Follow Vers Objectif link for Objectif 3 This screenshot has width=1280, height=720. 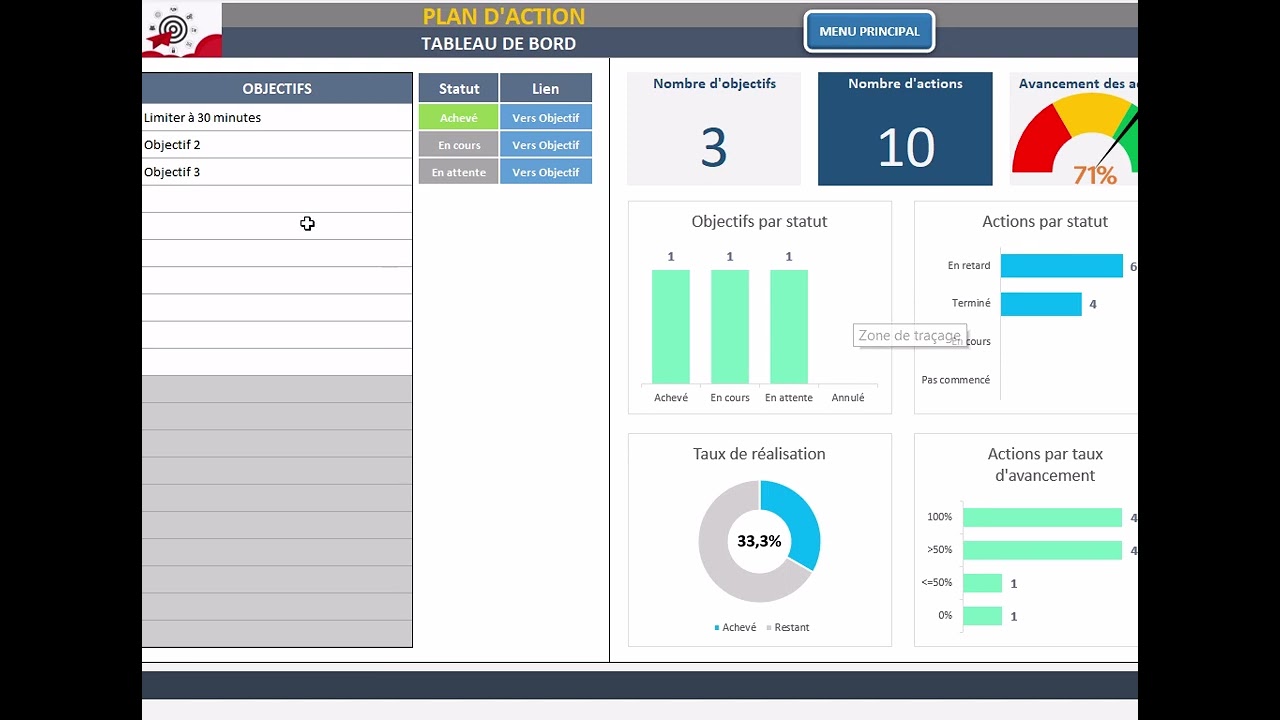[x=546, y=172]
